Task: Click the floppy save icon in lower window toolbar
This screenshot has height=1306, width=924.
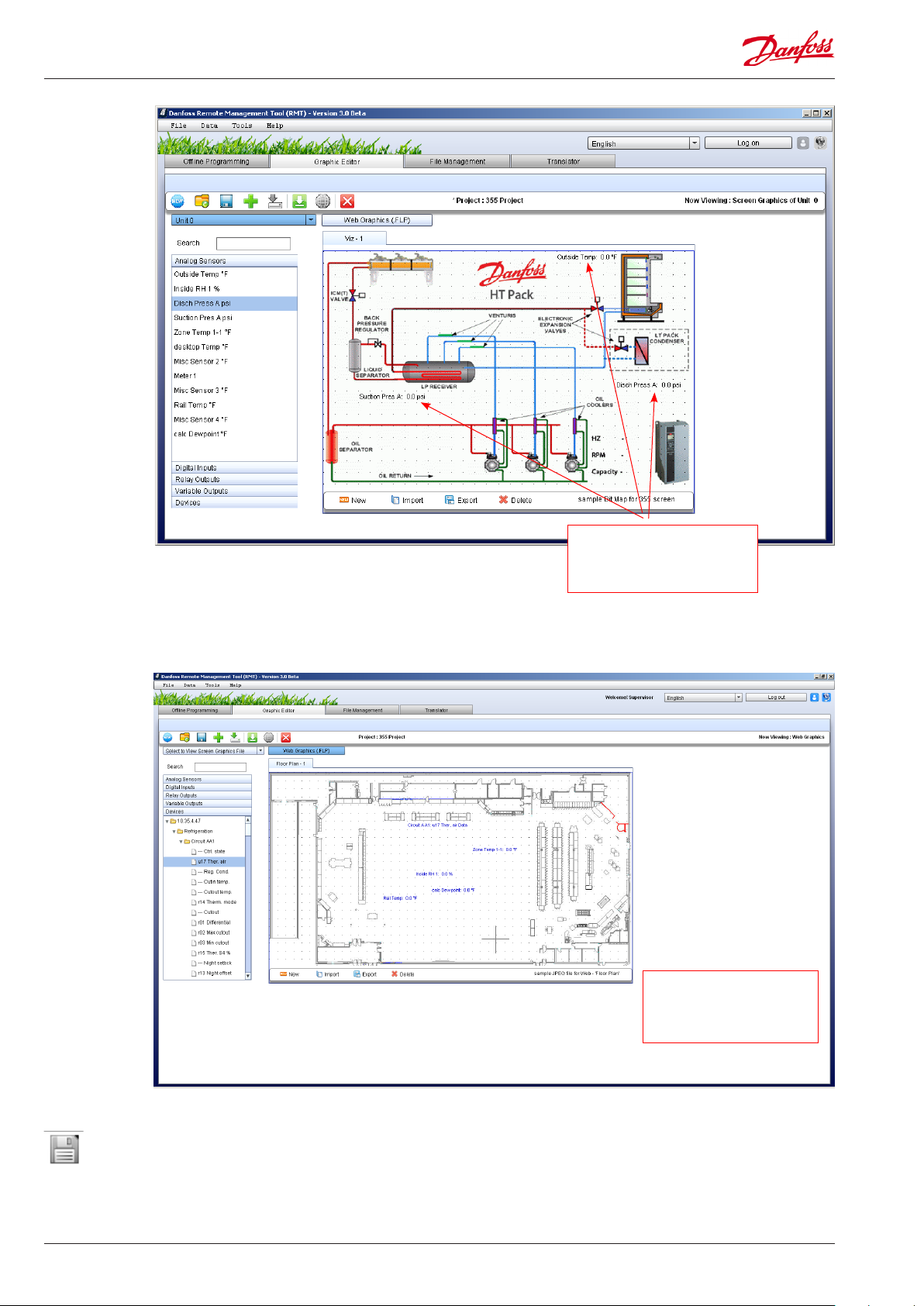Action: pos(202,737)
